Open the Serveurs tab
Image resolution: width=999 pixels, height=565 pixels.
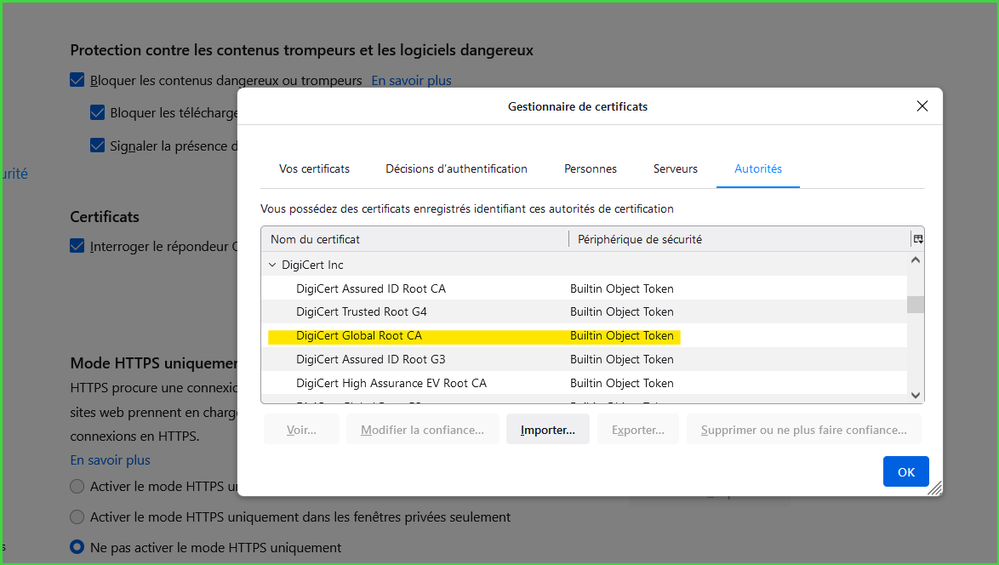pos(675,169)
